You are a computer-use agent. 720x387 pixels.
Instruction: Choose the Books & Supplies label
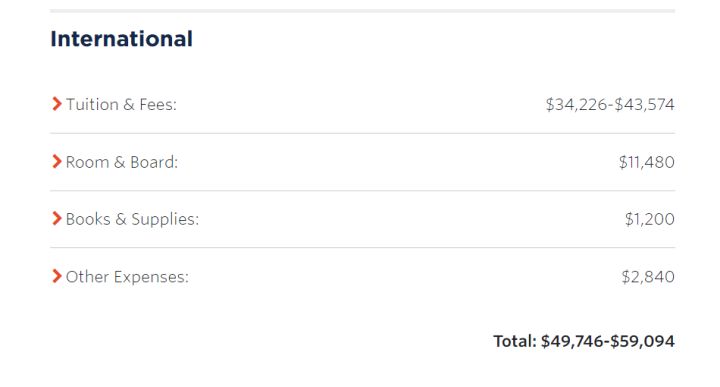click(132, 219)
